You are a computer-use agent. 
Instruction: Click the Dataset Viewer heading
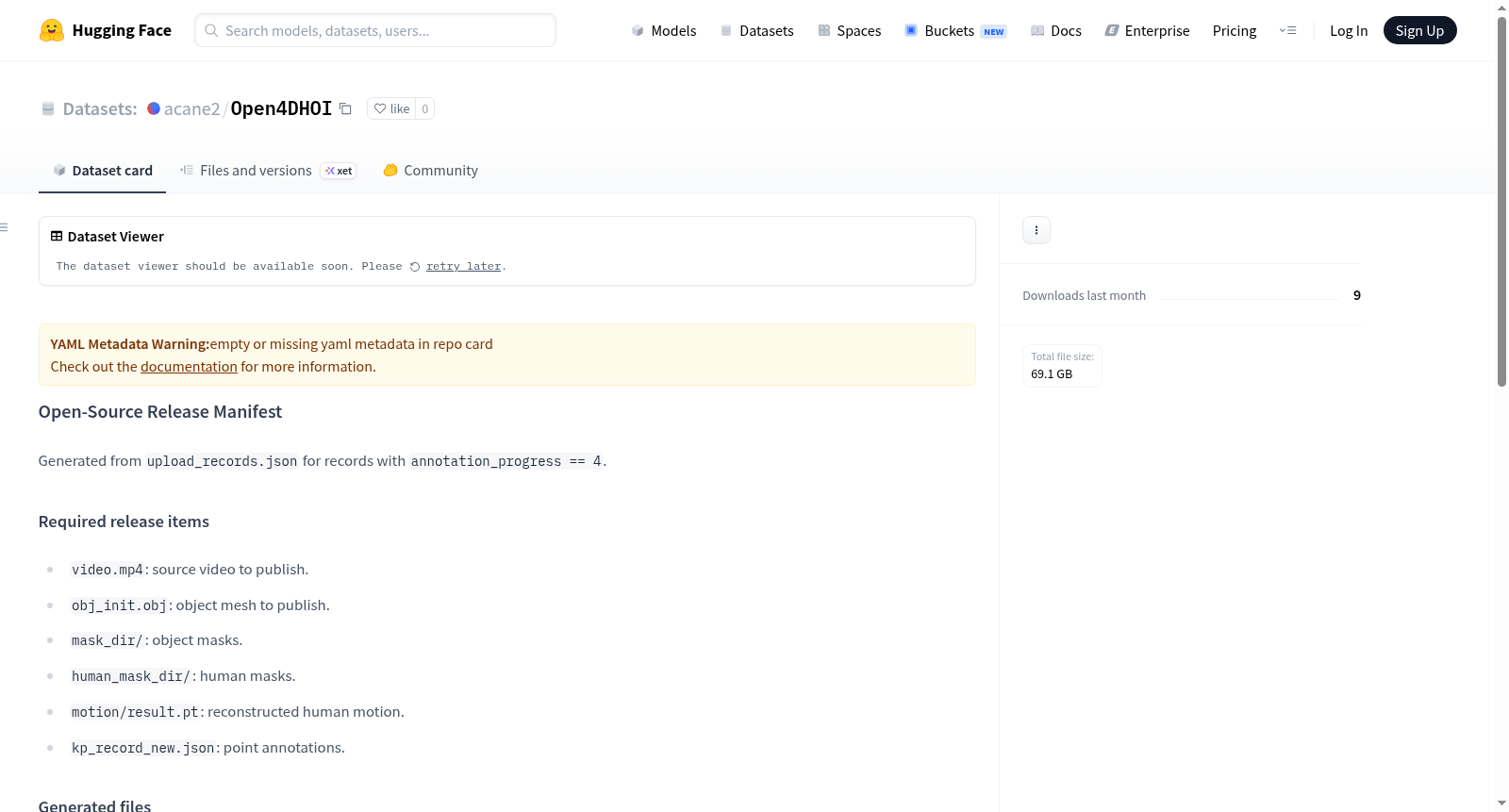point(116,237)
